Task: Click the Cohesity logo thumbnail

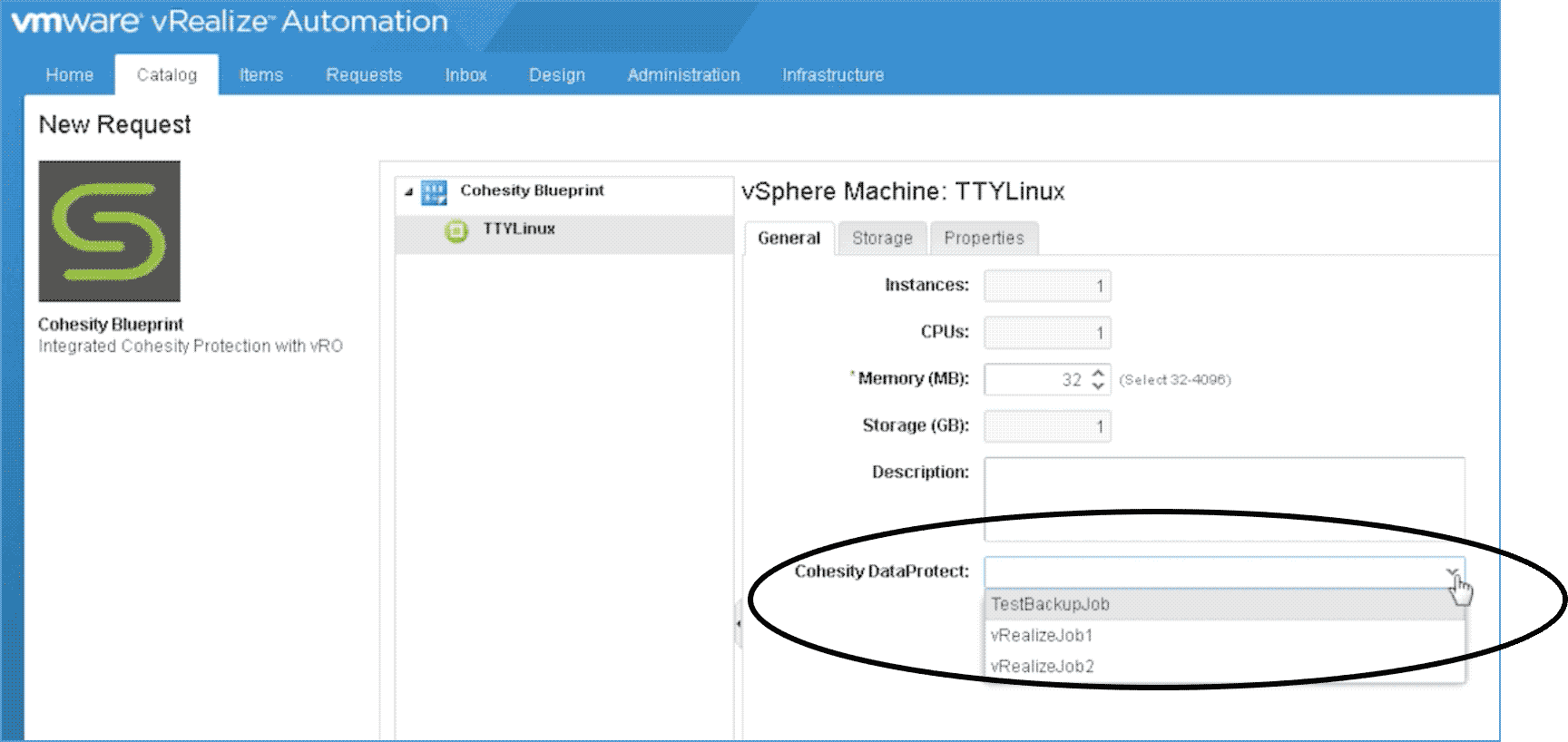Action: (109, 231)
